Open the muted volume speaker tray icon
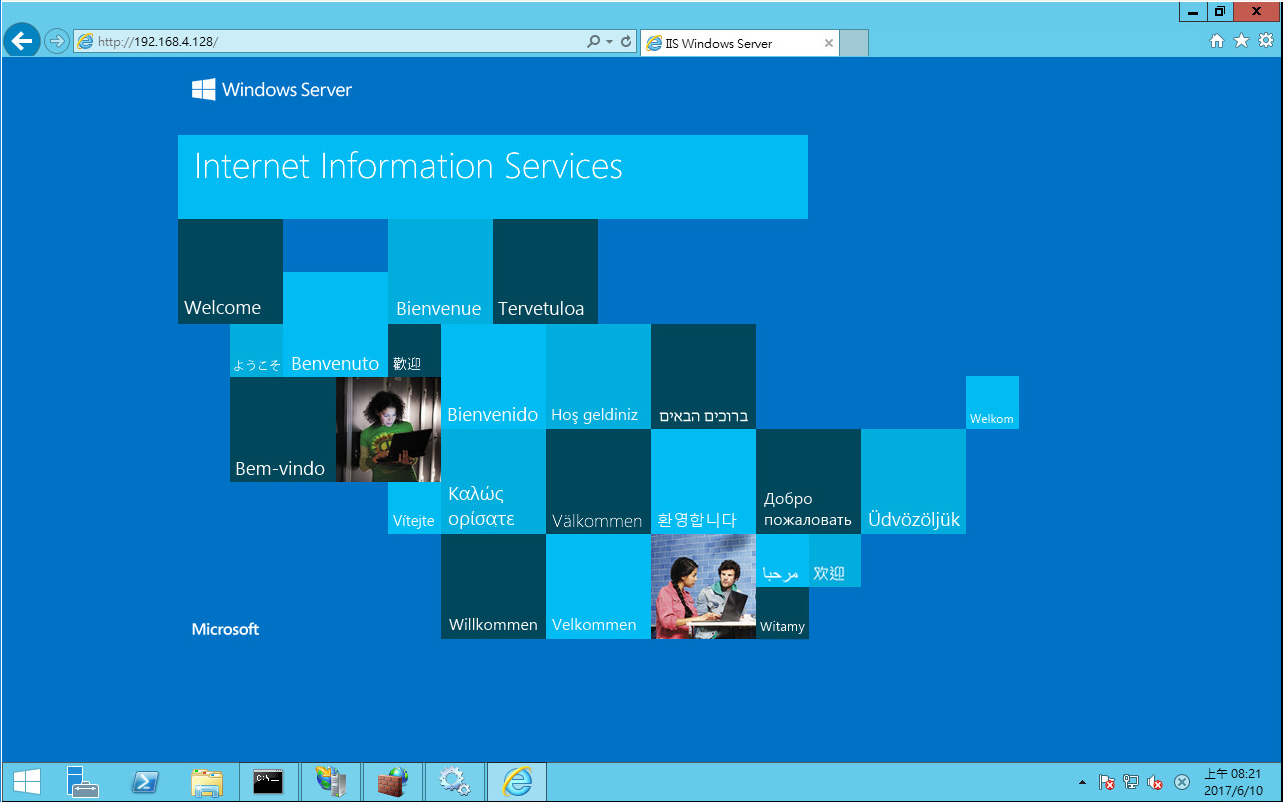This screenshot has width=1283, height=802. tap(1155, 782)
